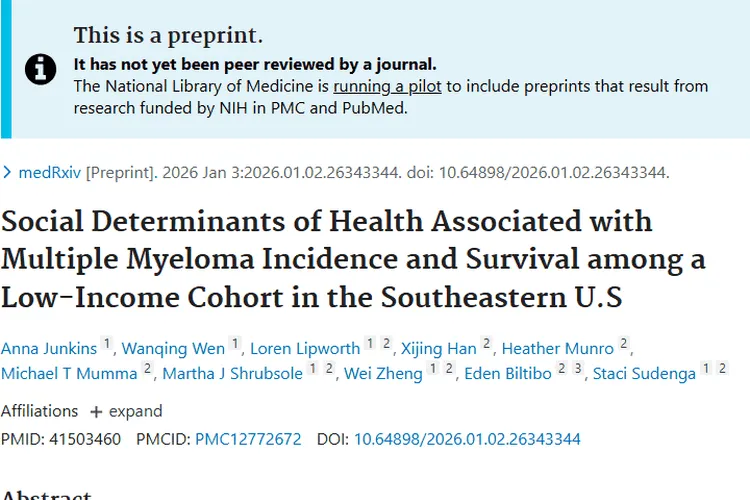Expand the Affiliations section

pos(125,411)
